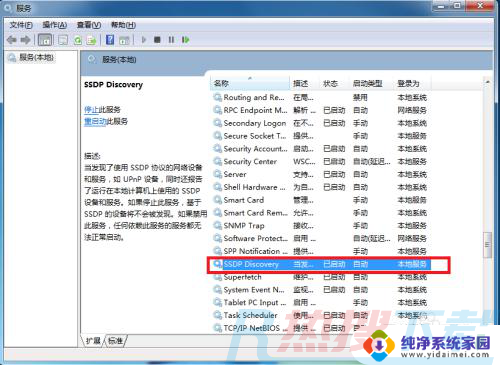500x365 pixels.
Task: Select the Routing and Re... service row
Action: 320,97
